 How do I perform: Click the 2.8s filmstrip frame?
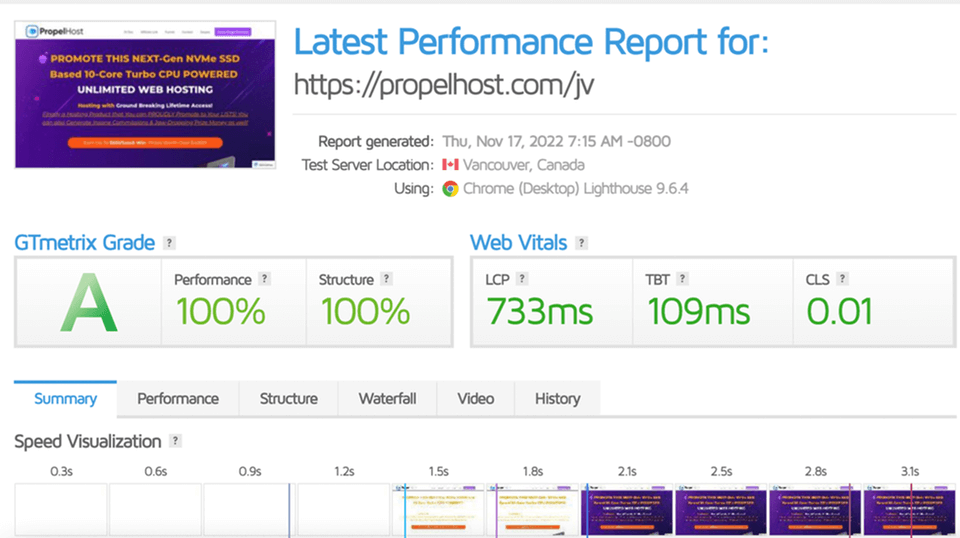pos(816,510)
